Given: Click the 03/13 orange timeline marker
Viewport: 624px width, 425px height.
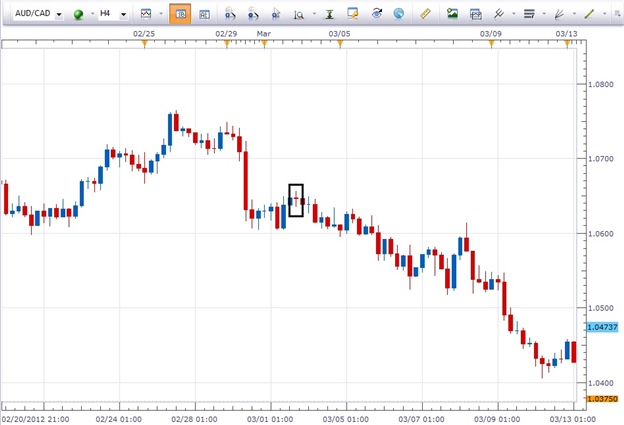Looking at the screenshot, I should (x=567, y=44).
